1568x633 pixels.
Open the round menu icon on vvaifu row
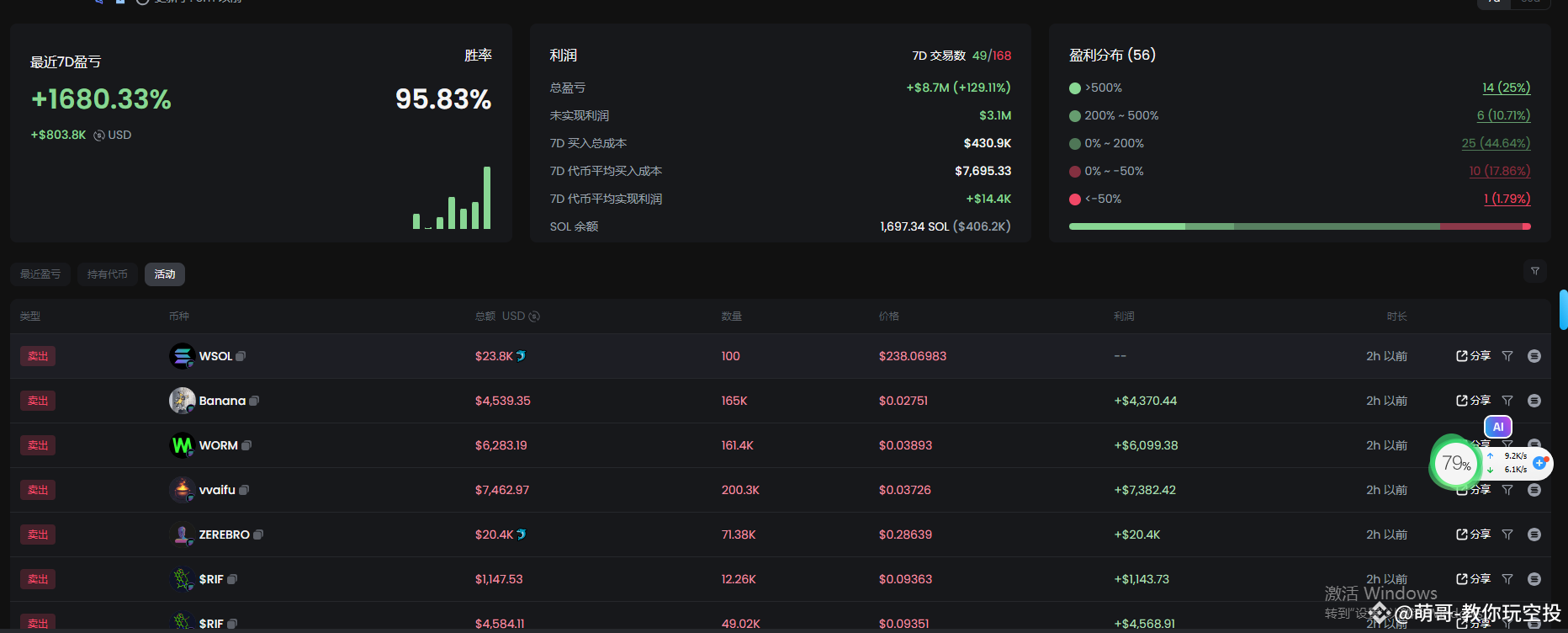coord(1534,490)
